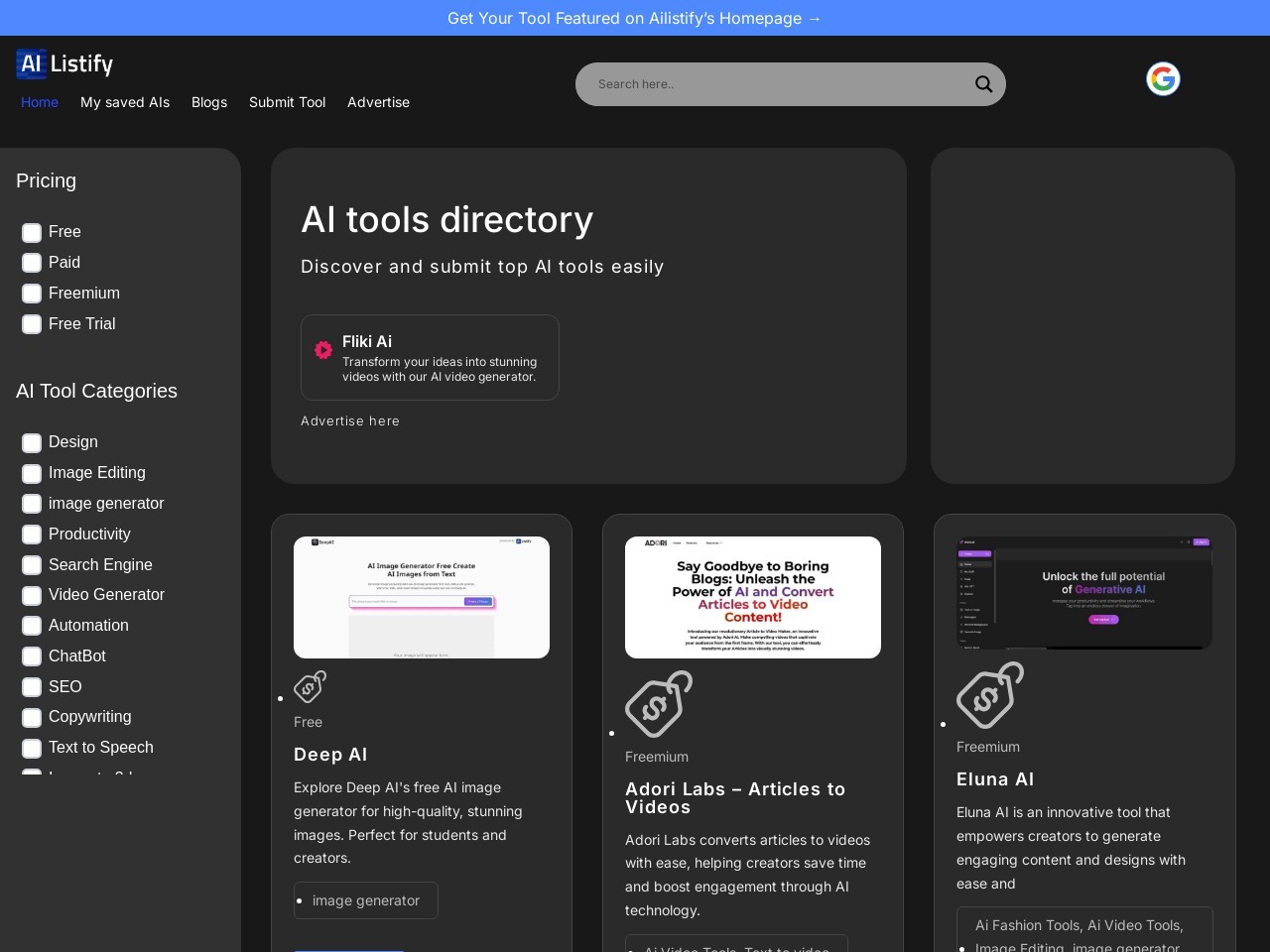Open the Blogs nav item
The width and height of the screenshot is (1270, 952).
point(209,102)
